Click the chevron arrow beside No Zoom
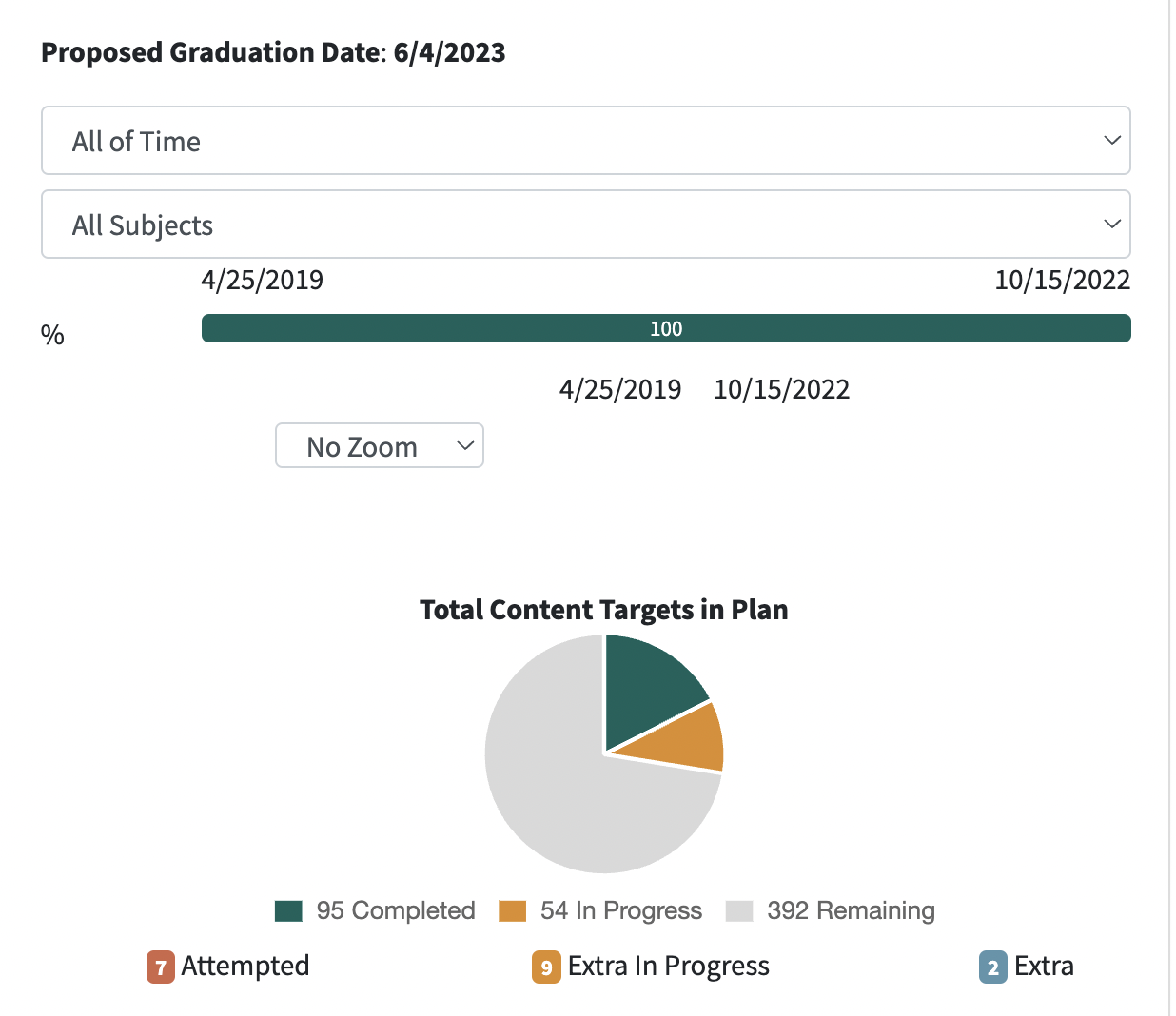1176x1016 pixels. (x=465, y=446)
